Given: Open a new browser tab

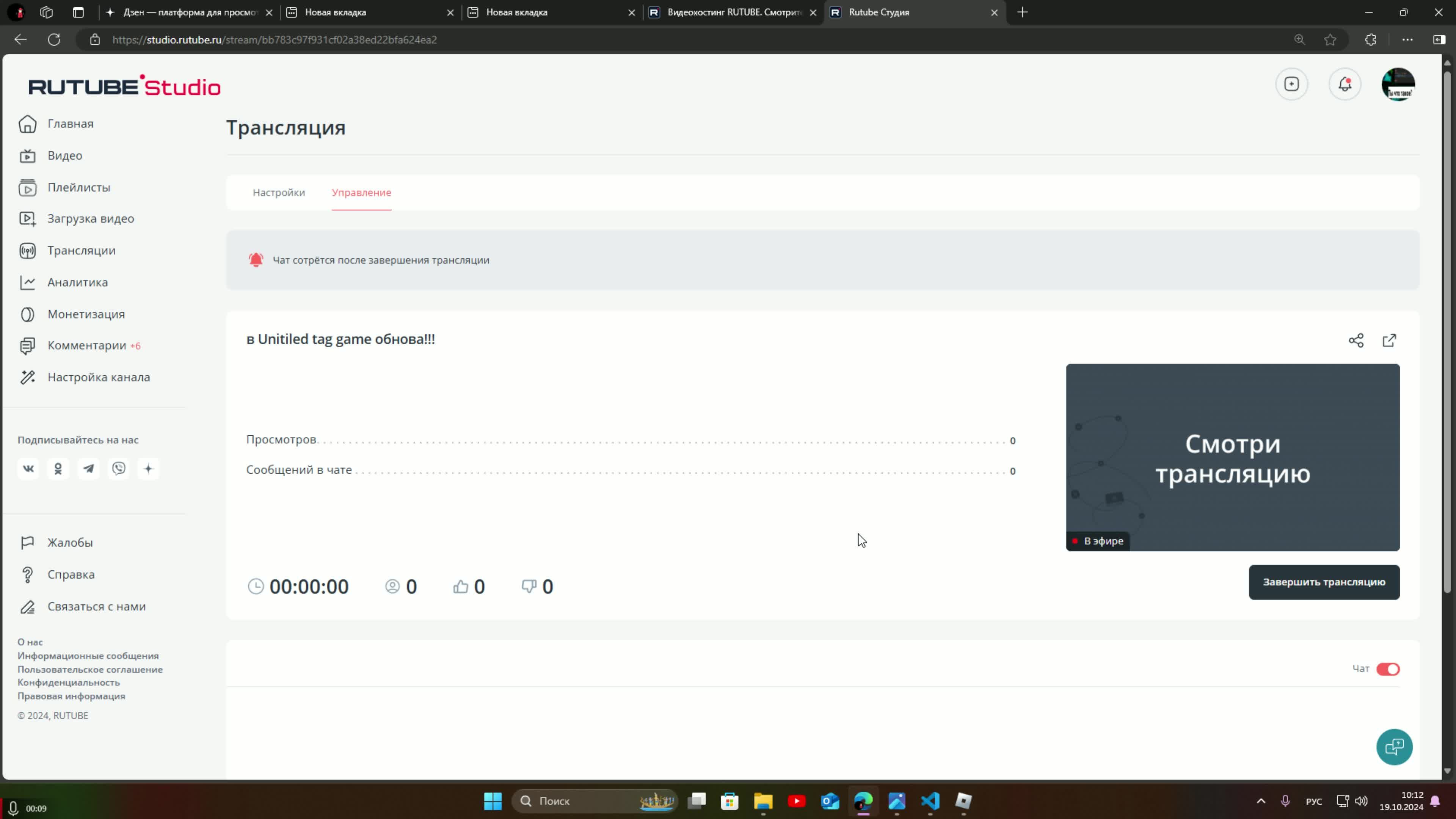Looking at the screenshot, I should point(1023,13).
